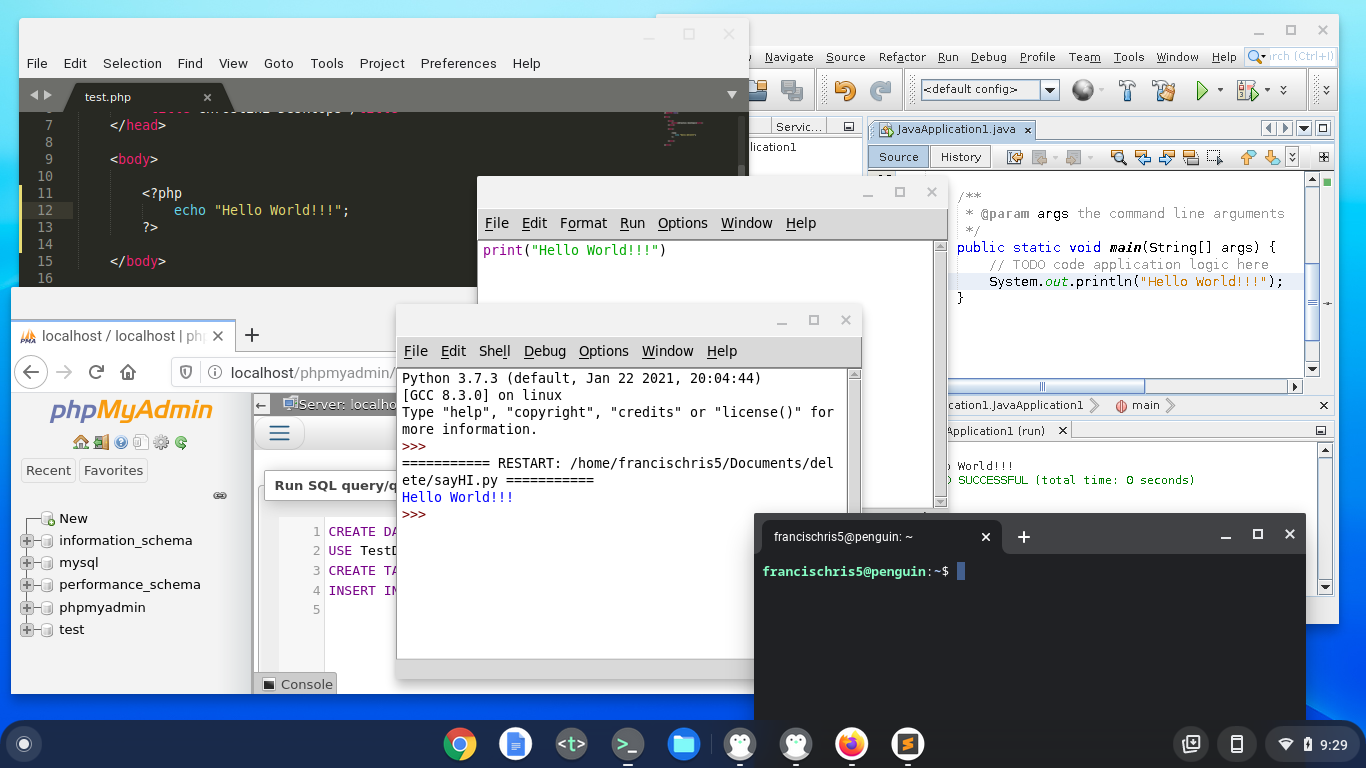Click Find Previous Occurrence arrow in the editor toolbar
This screenshot has width=1366, height=768.
pyautogui.click(x=1142, y=157)
